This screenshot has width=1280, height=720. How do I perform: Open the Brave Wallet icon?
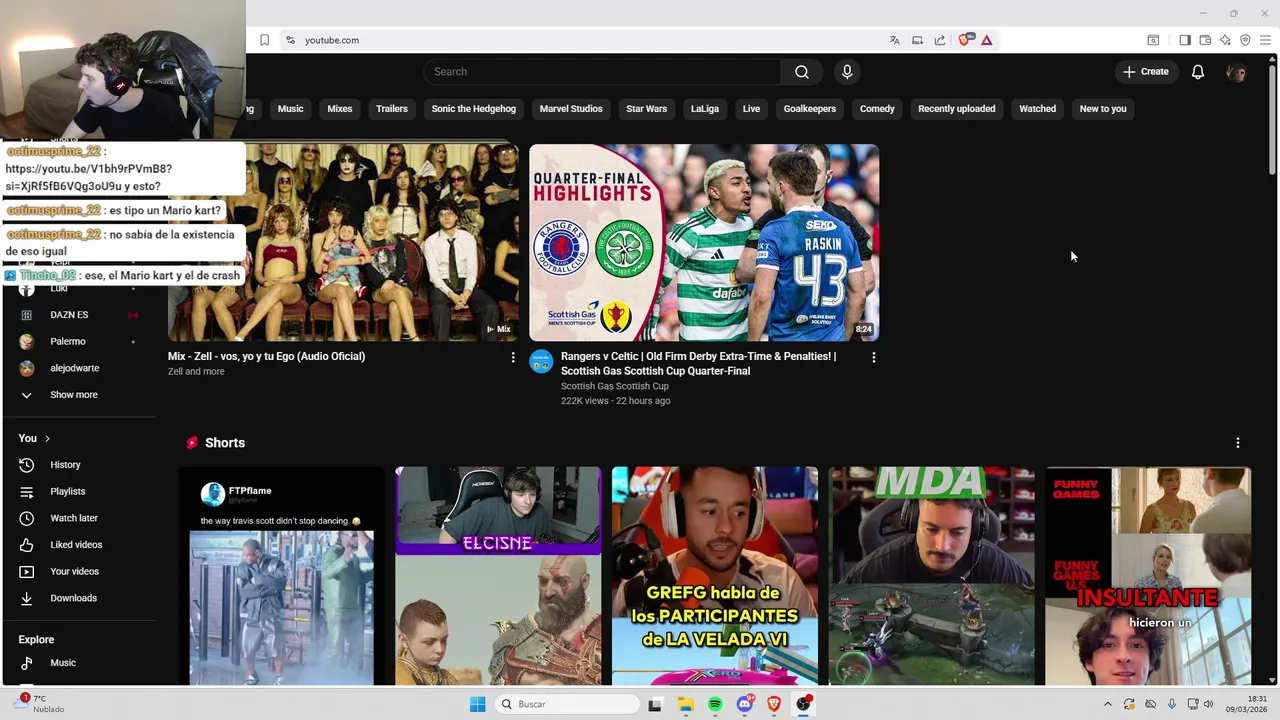1205,40
